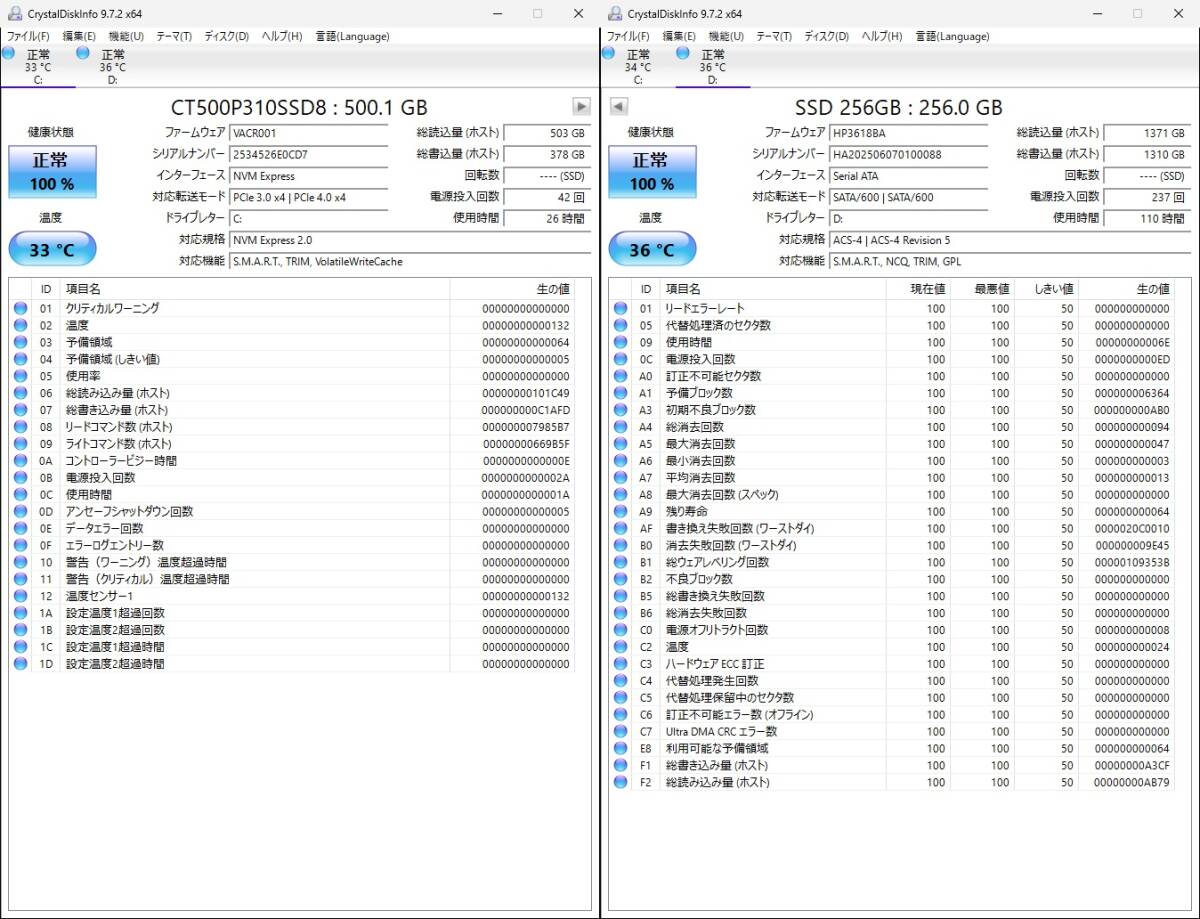
Task: Click the status orb for クリティカルワーニング row
Action: (x=20, y=309)
